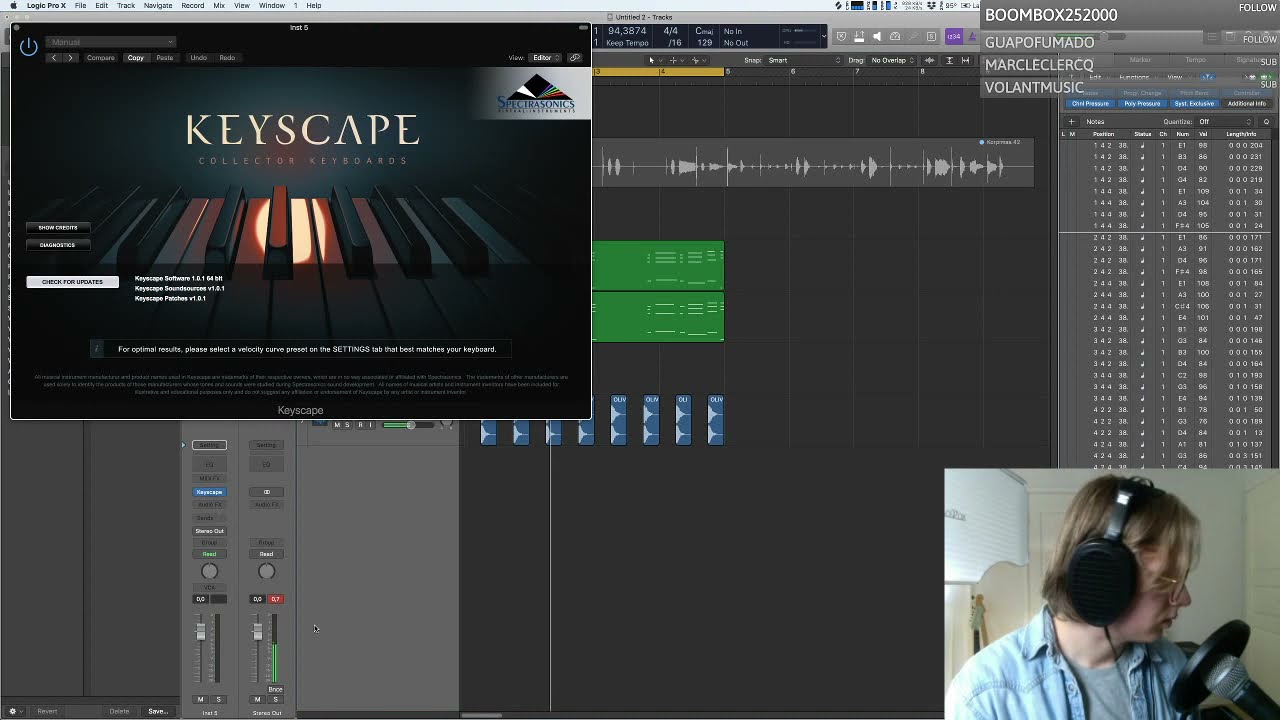Image resolution: width=1280 pixels, height=720 pixels.
Task: Solo the Inst 5 channel strip
Action: click(218, 700)
